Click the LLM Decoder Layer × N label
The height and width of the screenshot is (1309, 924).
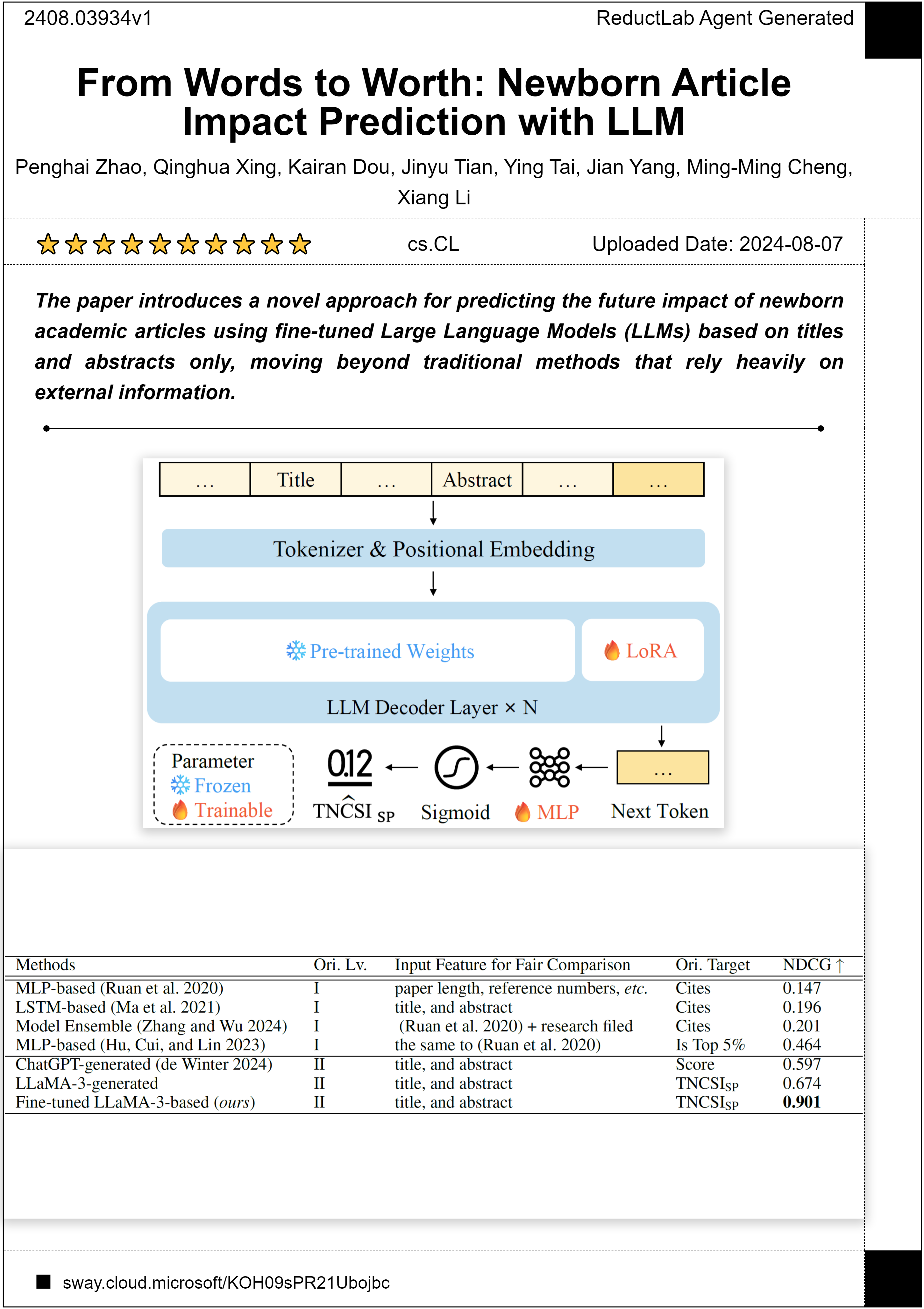click(432, 707)
